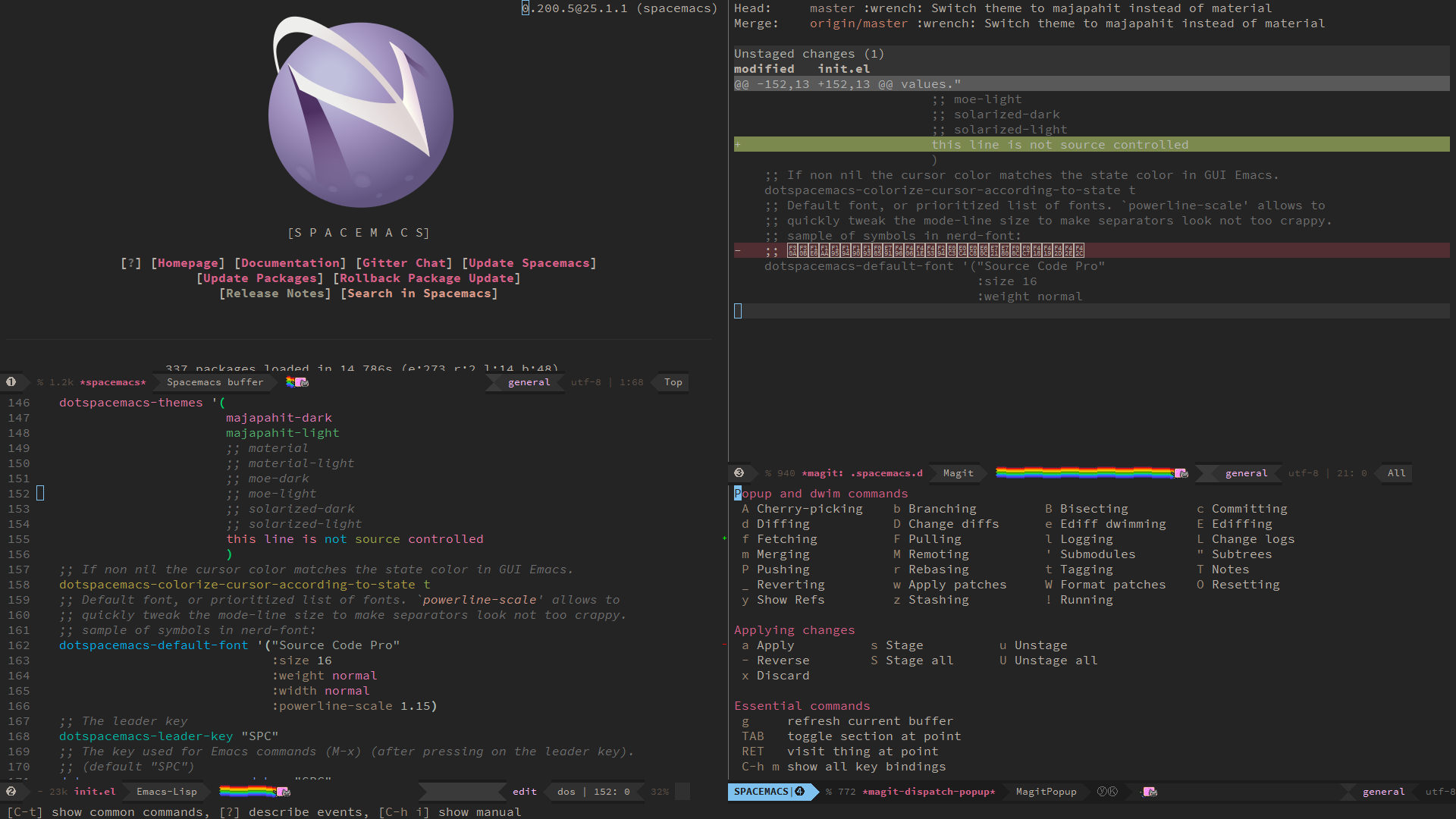Click *magit: .spacemacs.d buffer name

click(862, 473)
